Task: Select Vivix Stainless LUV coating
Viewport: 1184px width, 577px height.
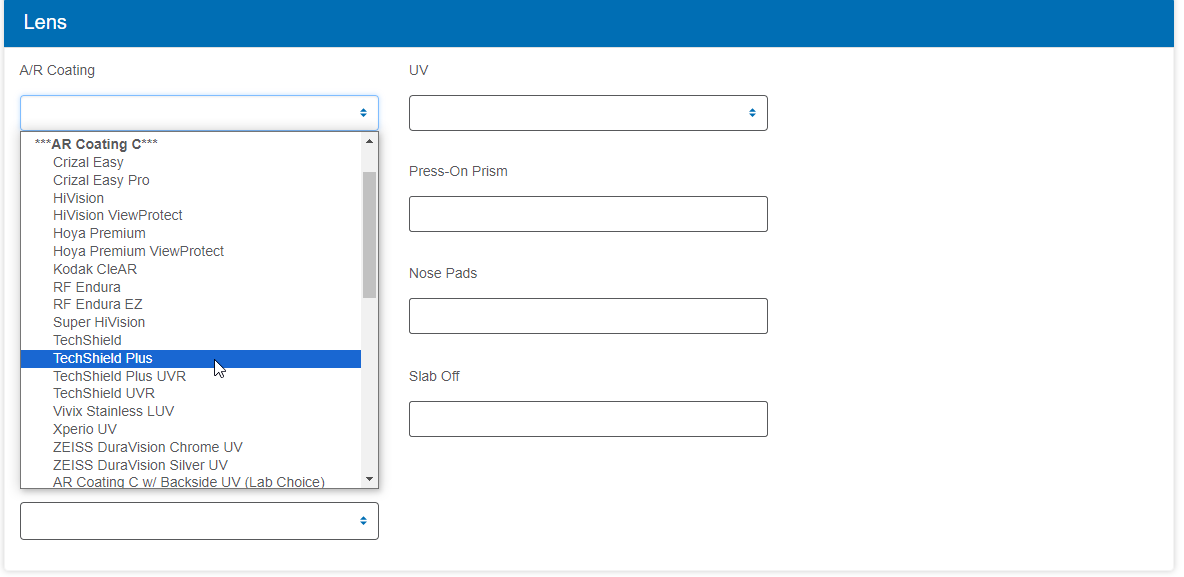Action: pyautogui.click(x=190, y=412)
